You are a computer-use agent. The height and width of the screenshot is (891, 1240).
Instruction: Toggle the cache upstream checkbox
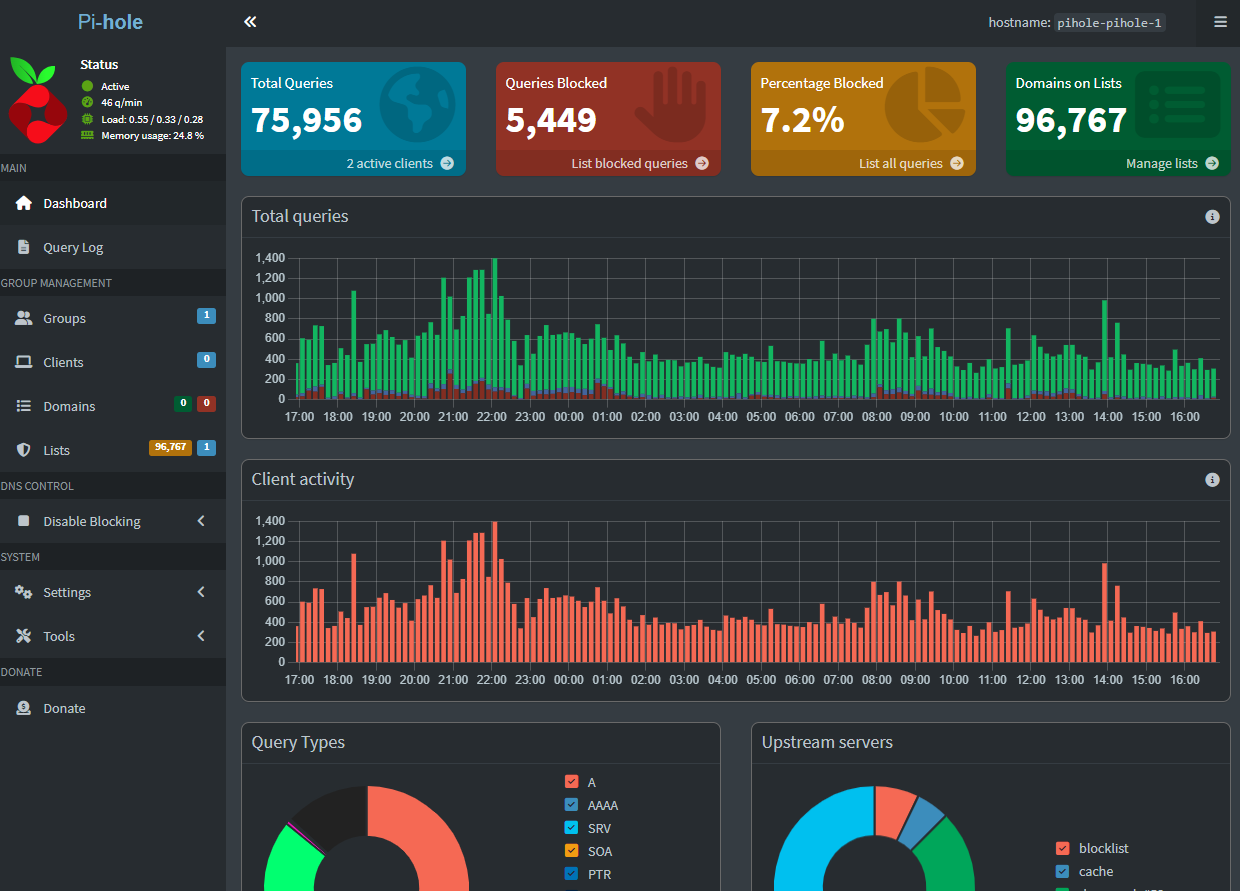coord(1063,871)
